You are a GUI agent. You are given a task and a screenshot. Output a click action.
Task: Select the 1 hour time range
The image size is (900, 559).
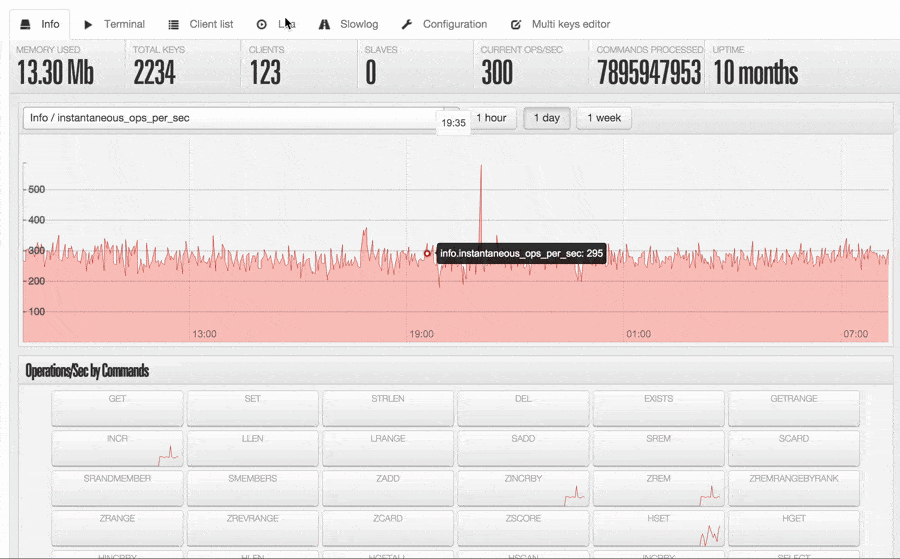click(x=491, y=118)
